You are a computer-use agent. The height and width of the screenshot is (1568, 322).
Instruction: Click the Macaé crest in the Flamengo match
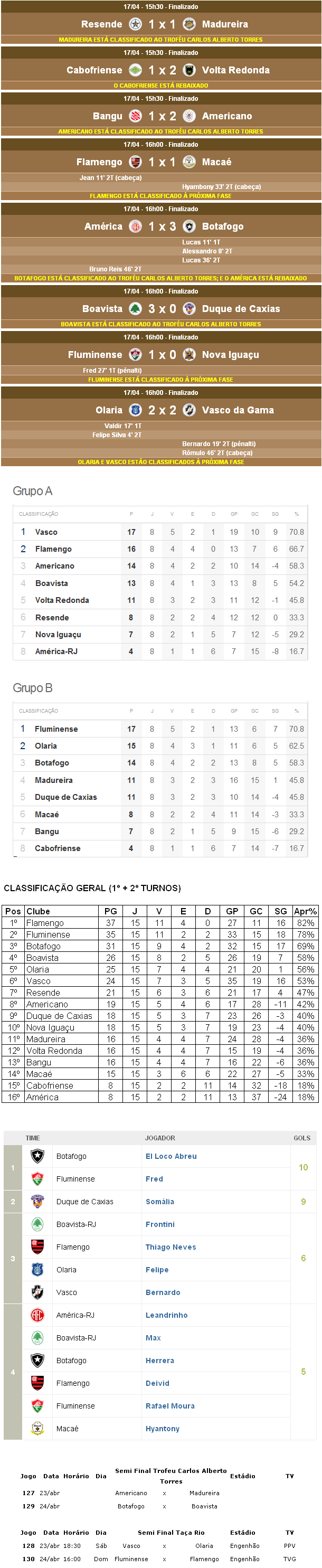(x=190, y=162)
